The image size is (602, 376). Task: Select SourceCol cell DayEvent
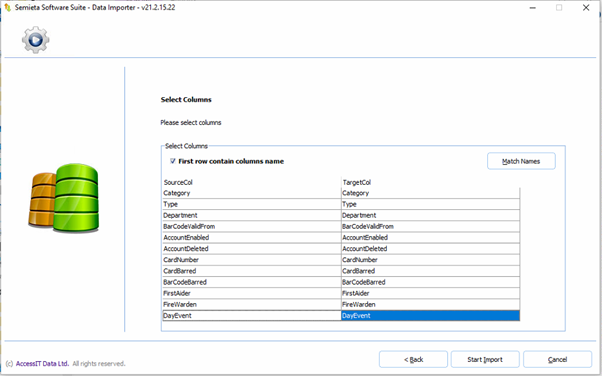pos(252,316)
